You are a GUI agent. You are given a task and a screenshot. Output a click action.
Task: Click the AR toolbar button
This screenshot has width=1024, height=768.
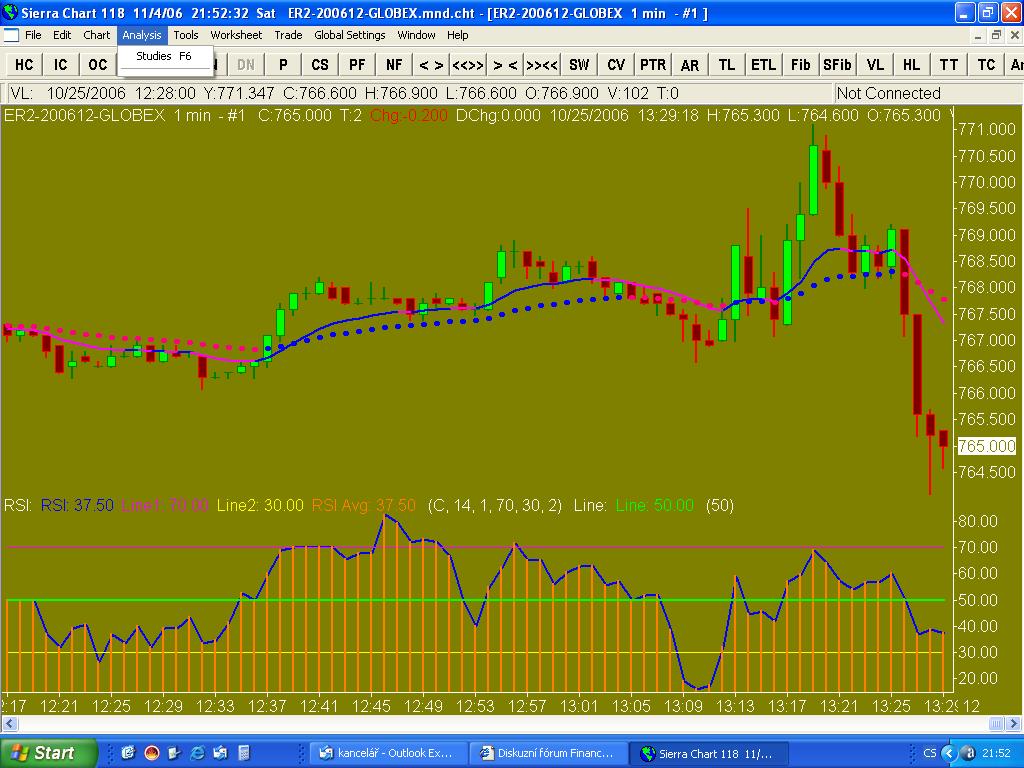tap(690, 64)
